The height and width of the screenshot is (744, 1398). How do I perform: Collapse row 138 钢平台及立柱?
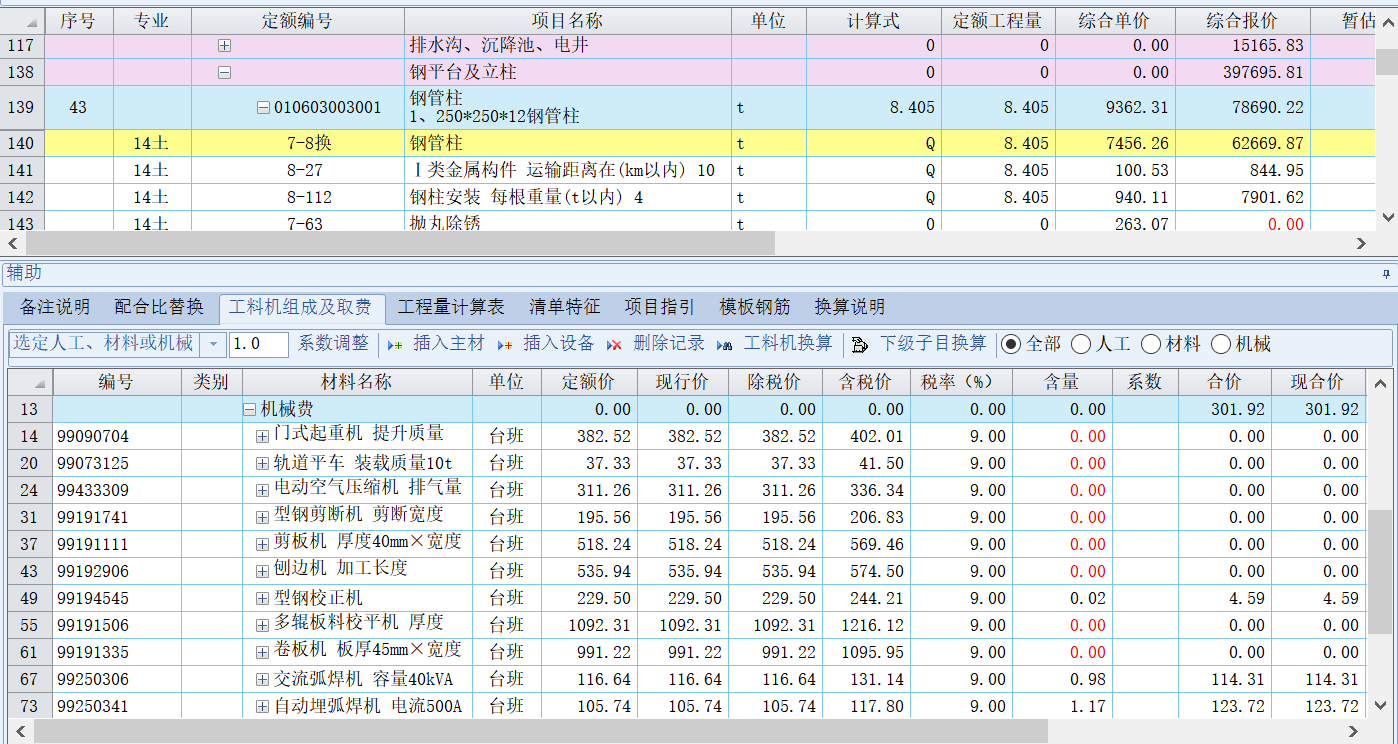tap(224, 72)
